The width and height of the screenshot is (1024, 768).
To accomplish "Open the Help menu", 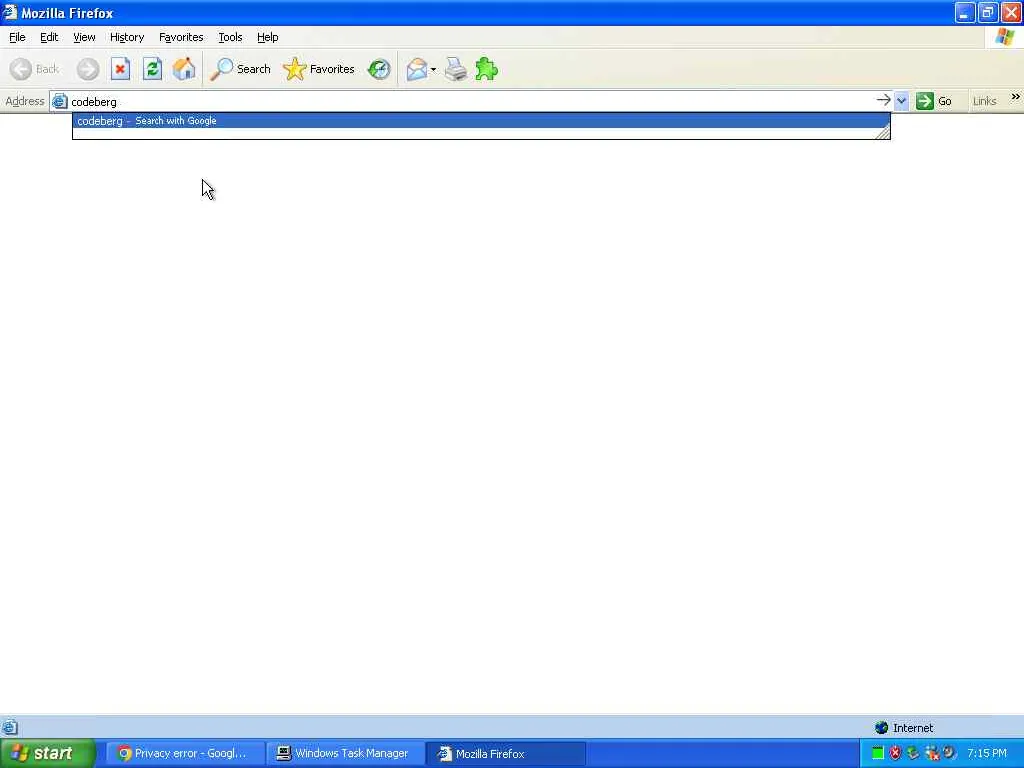I will 267,37.
